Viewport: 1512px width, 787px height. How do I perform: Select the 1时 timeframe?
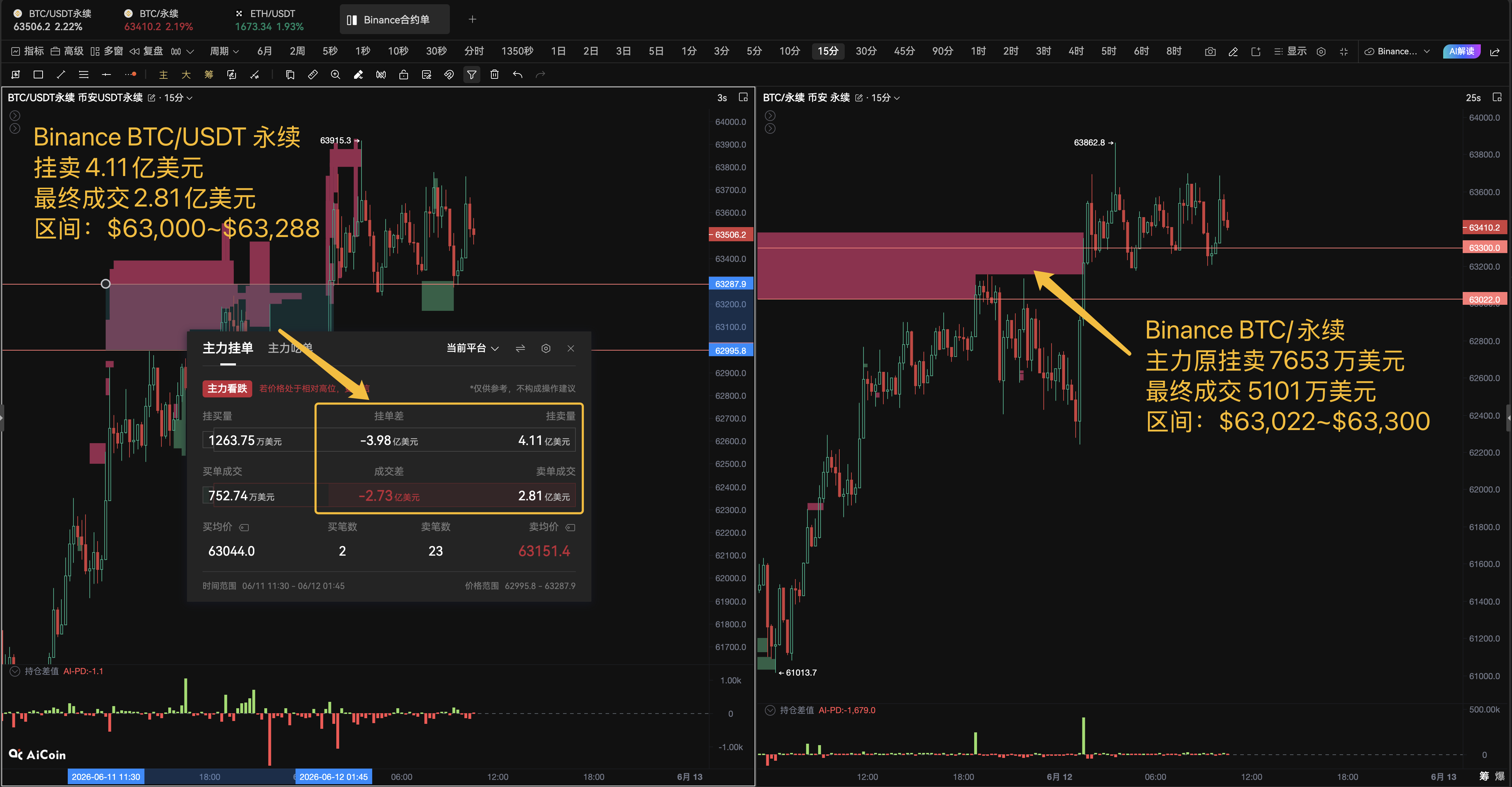coord(978,52)
